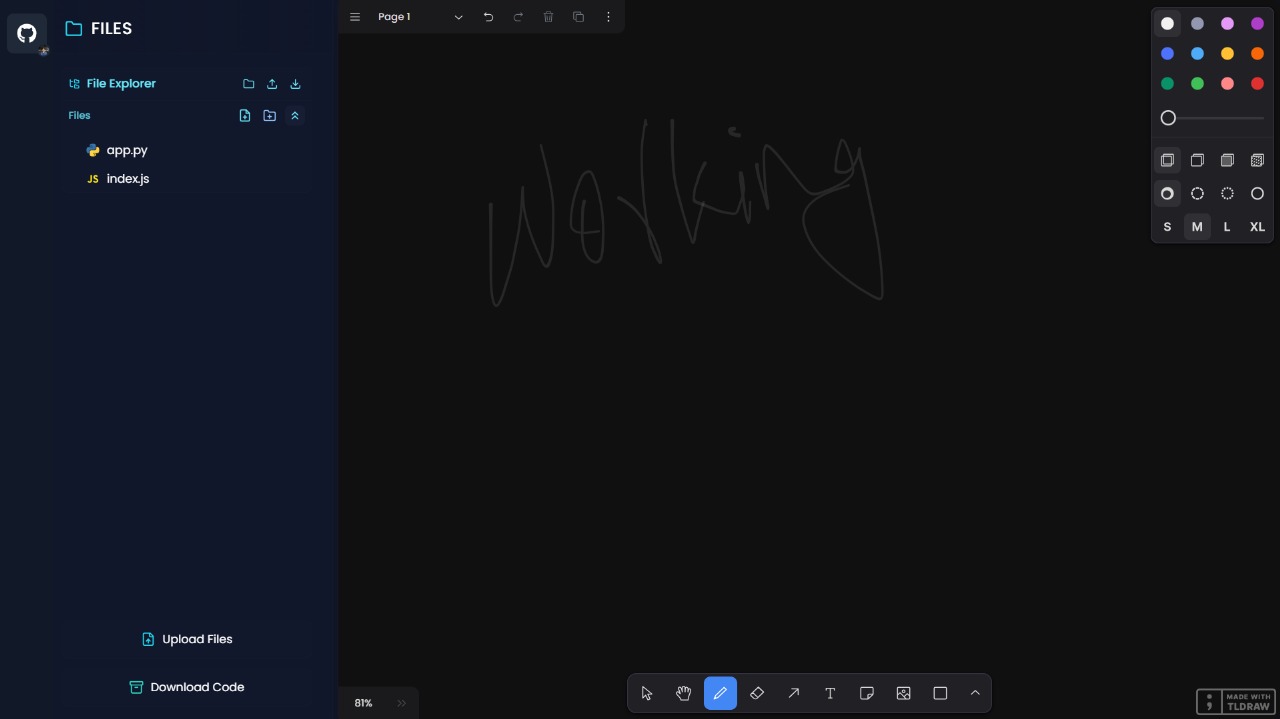Choose the Sticky note tool

867,693
